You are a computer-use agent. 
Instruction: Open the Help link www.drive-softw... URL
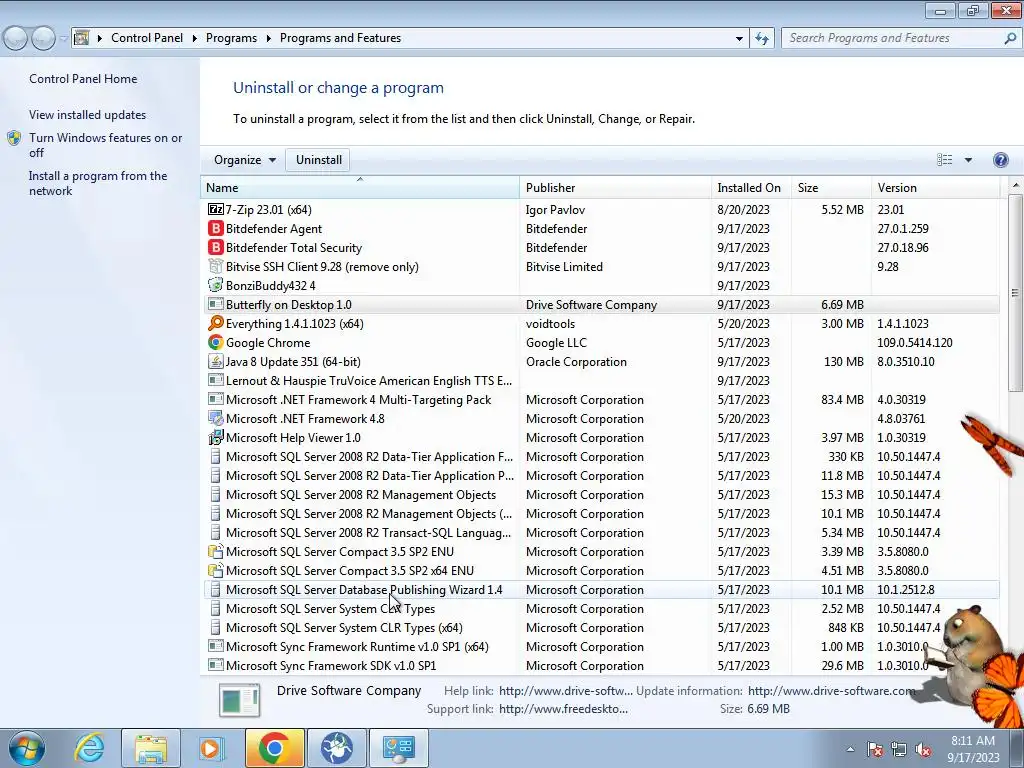pyautogui.click(x=566, y=690)
